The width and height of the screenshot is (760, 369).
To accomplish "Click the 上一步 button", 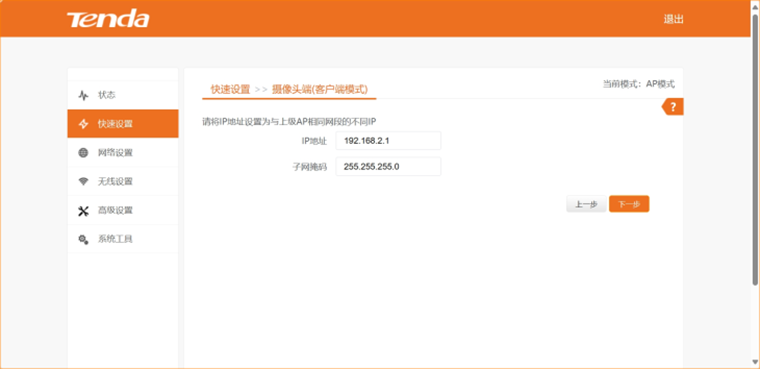I will click(586, 204).
